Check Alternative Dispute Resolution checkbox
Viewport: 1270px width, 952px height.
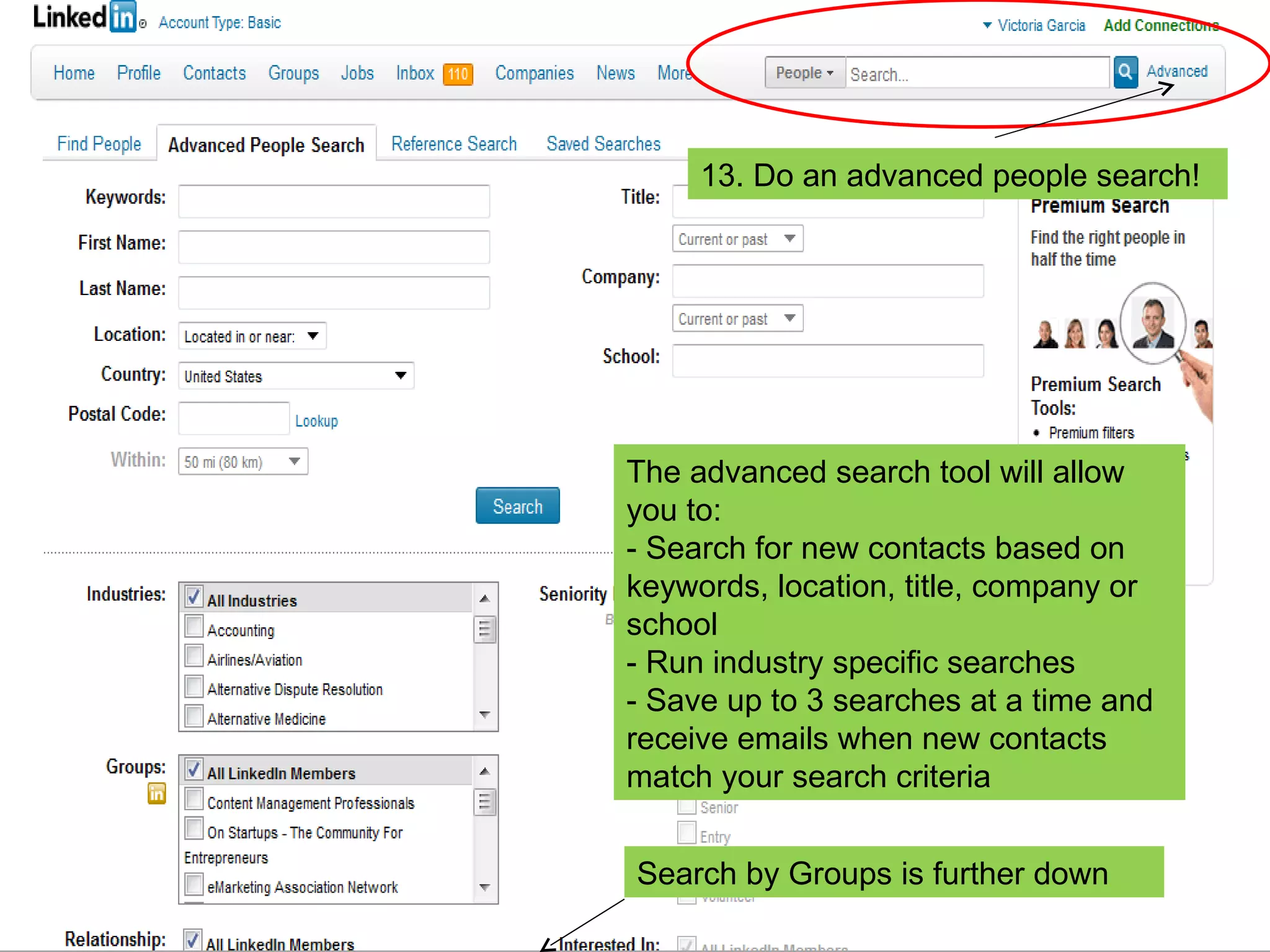pos(193,685)
